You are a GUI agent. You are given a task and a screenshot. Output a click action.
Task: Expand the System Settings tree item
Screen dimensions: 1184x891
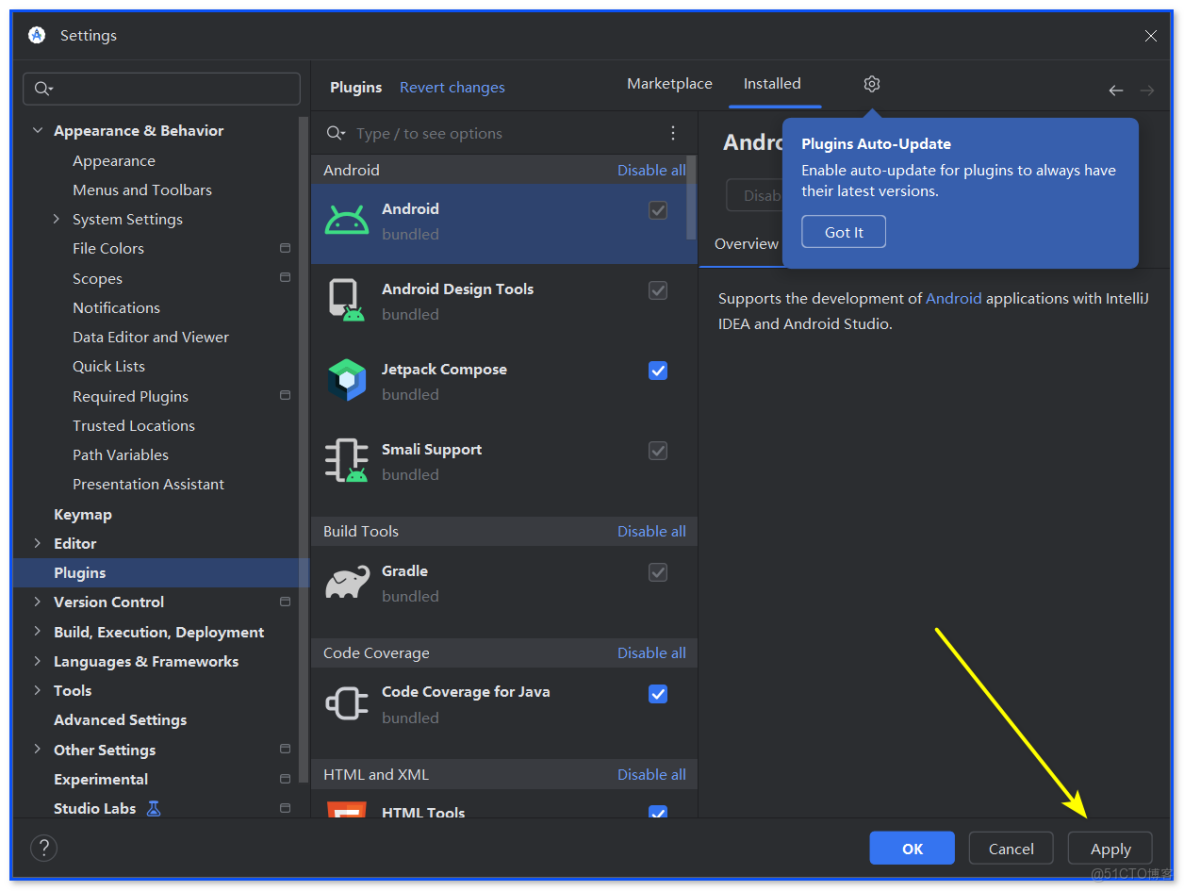57,219
